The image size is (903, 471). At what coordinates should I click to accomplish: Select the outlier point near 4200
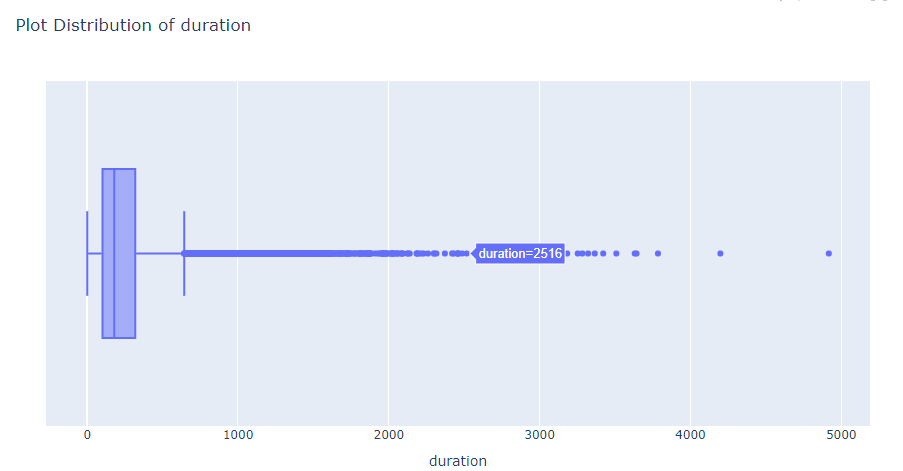720,253
